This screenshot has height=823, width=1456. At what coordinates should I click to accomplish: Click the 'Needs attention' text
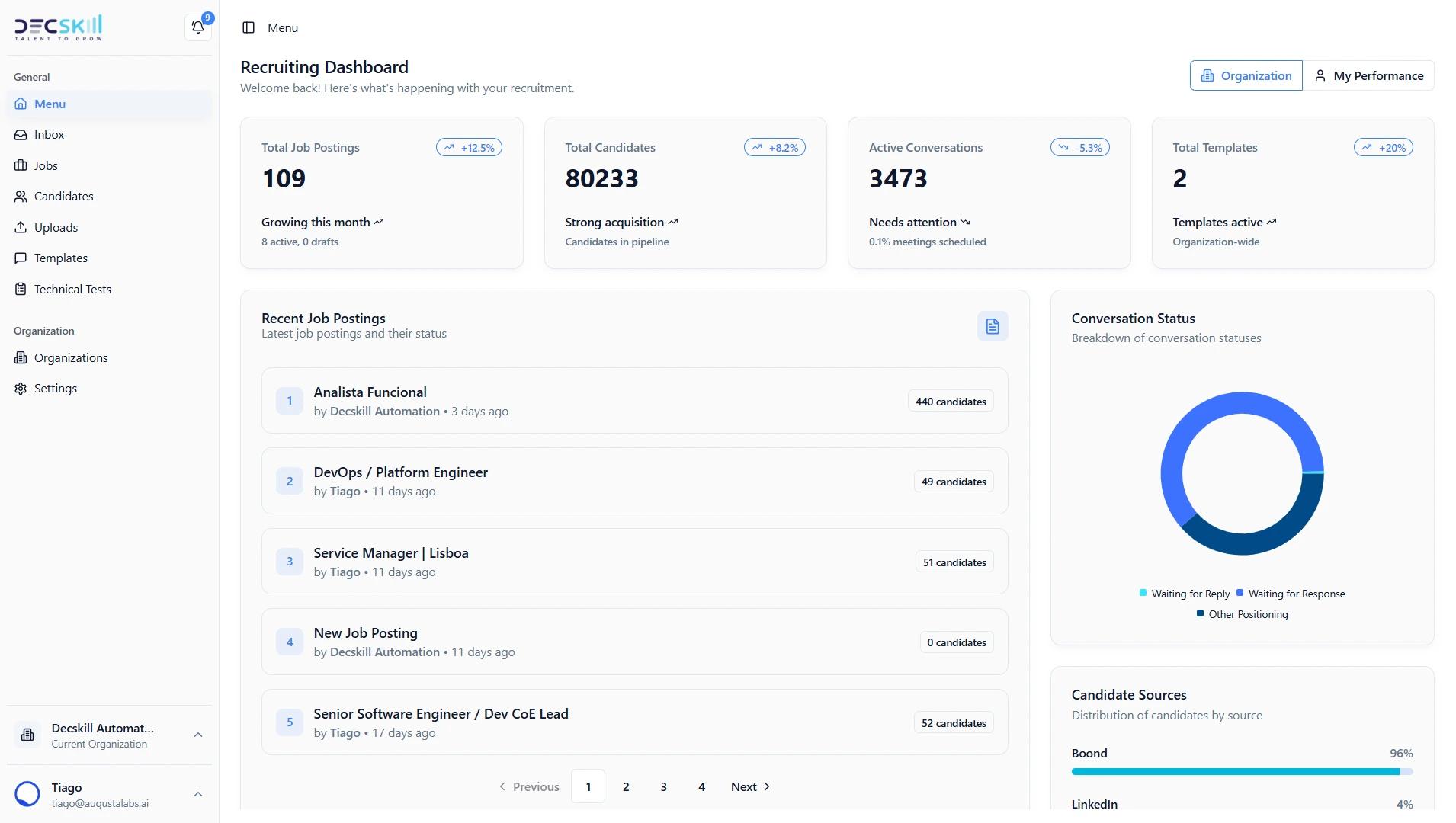[912, 223]
